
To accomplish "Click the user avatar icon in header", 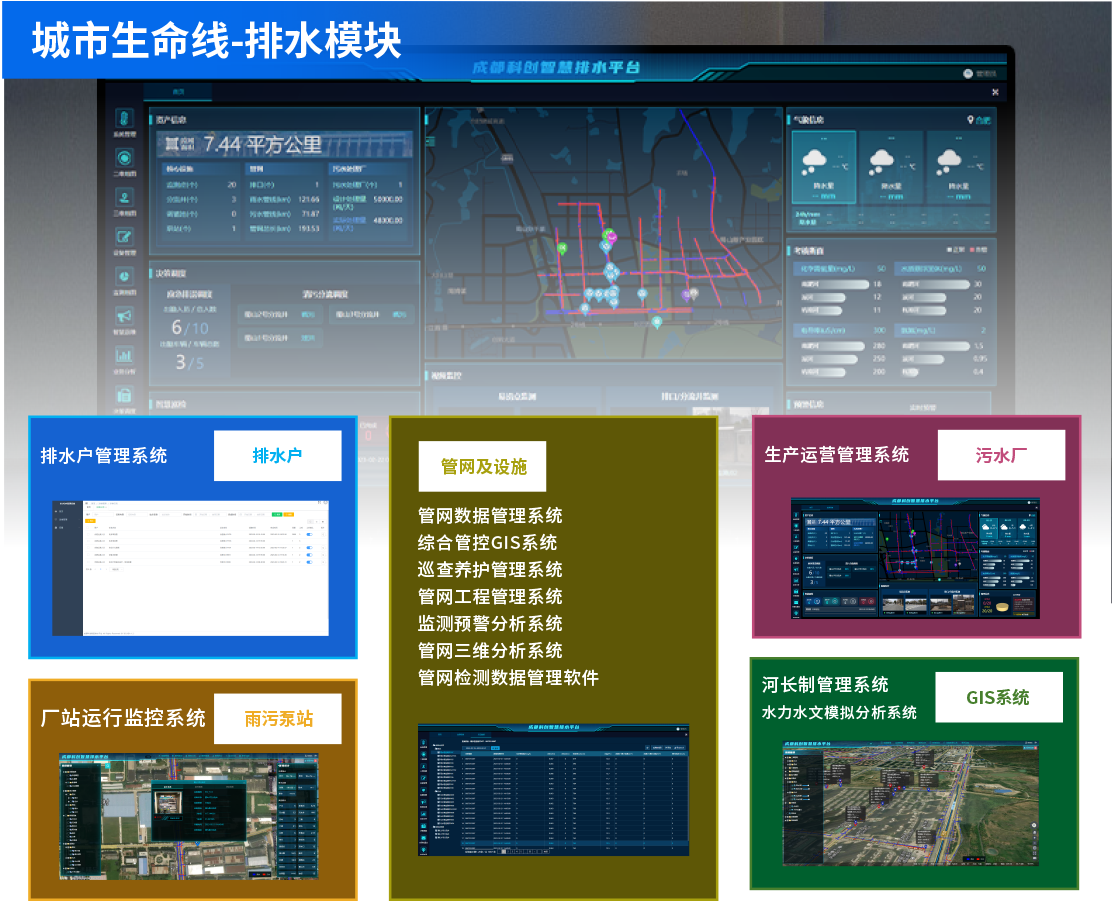I will (968, 73).
